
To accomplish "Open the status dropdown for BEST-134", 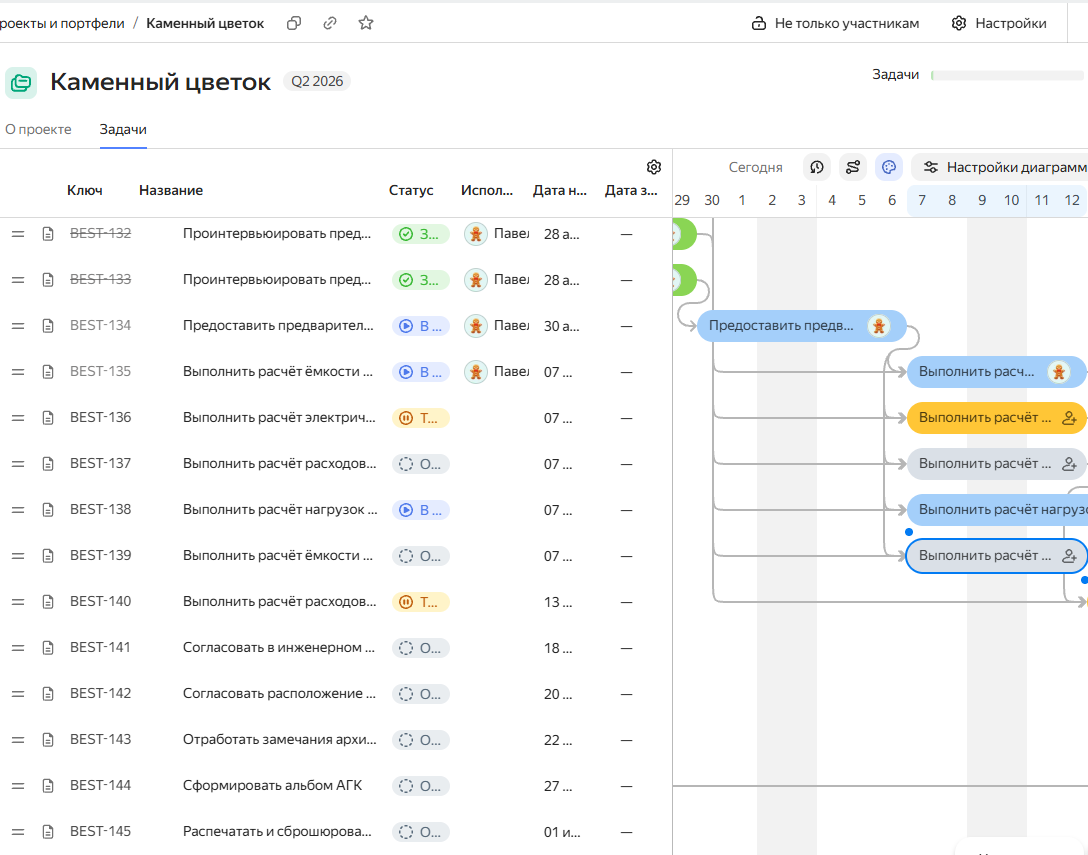I will pos(420,325).
